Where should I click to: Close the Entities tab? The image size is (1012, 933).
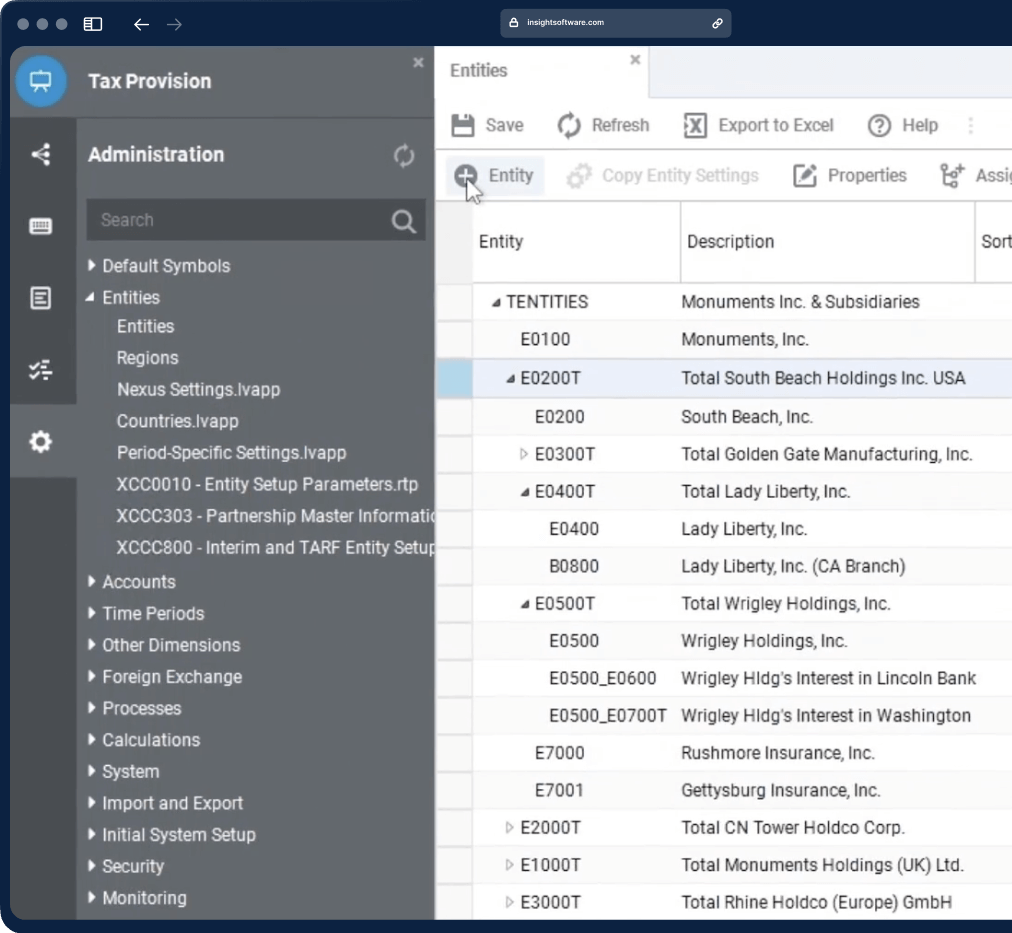point(635,60)
